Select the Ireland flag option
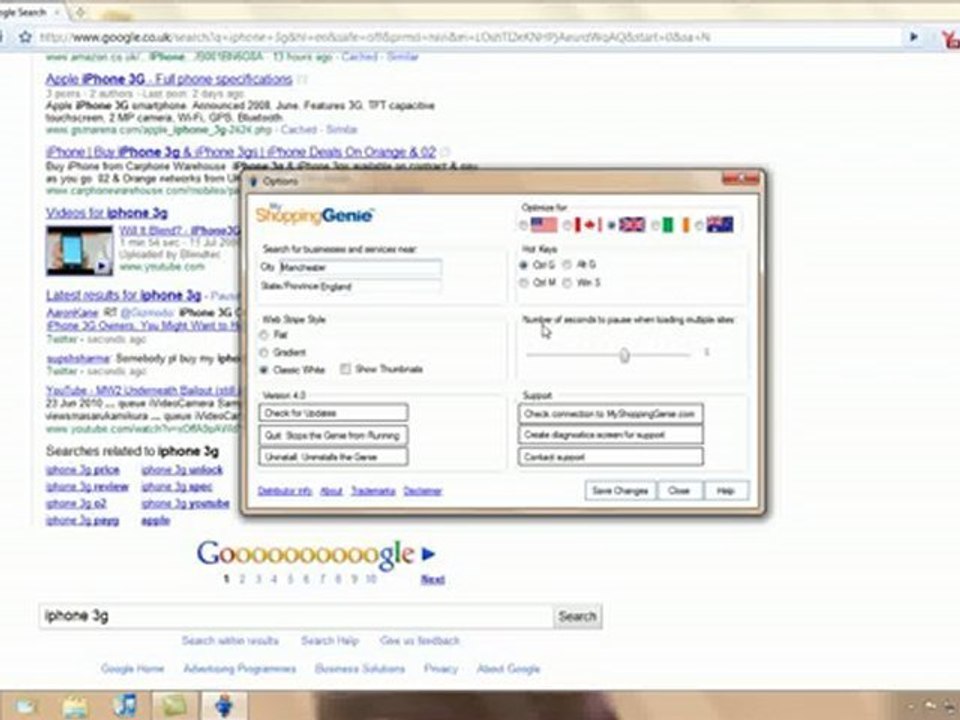 point(654,225)
